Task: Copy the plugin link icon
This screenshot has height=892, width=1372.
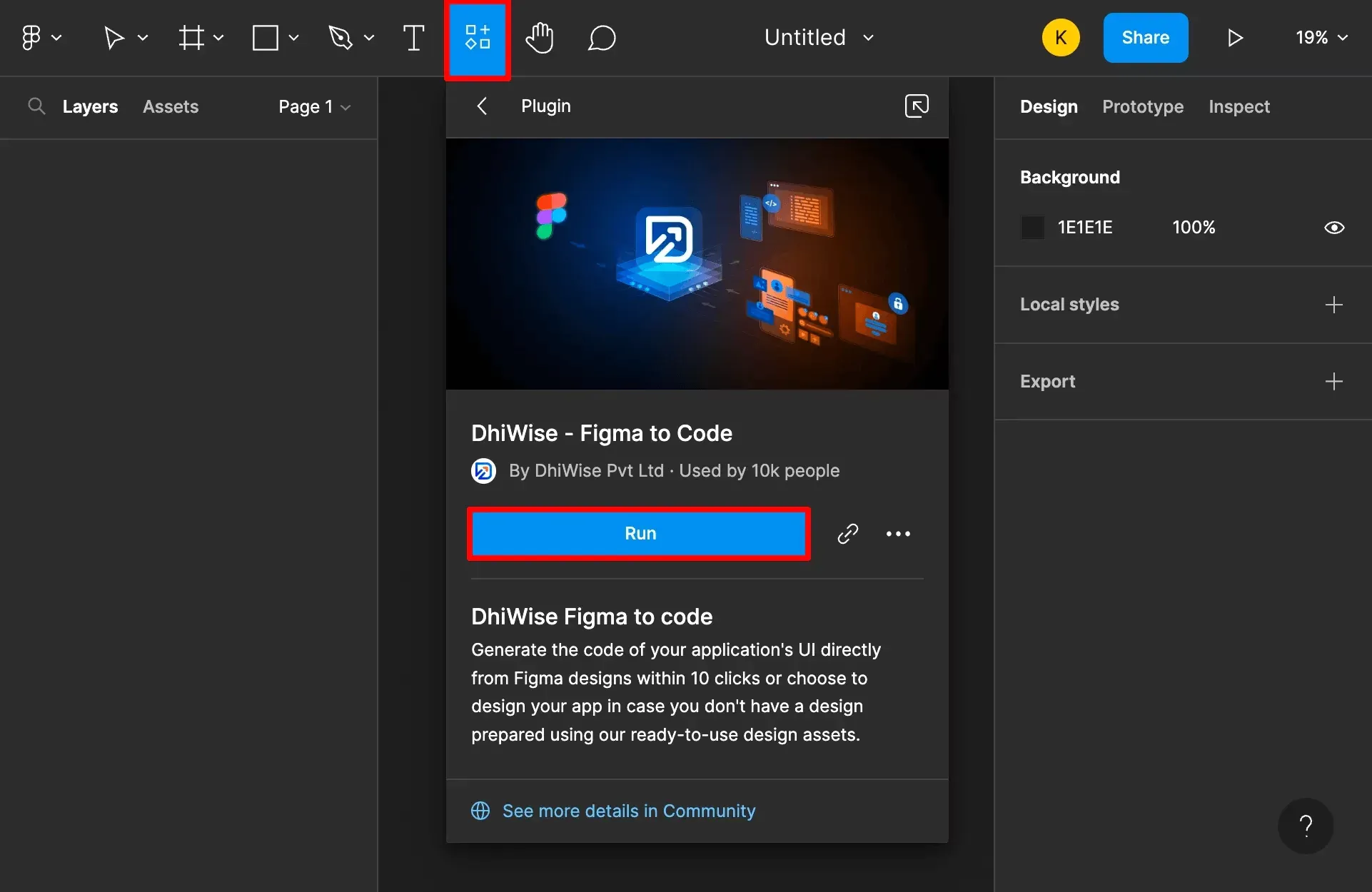Action: pyautogui.click(x=847, y=533)
